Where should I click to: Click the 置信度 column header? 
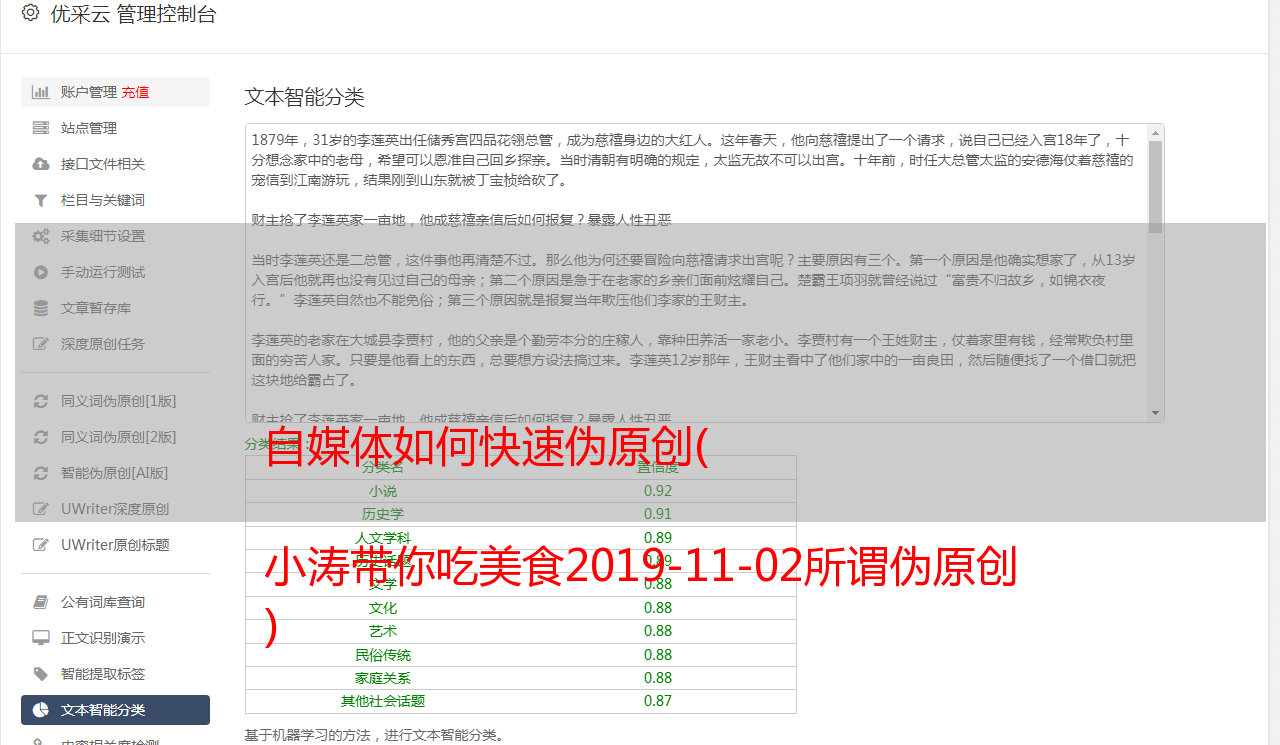(658, 467)
